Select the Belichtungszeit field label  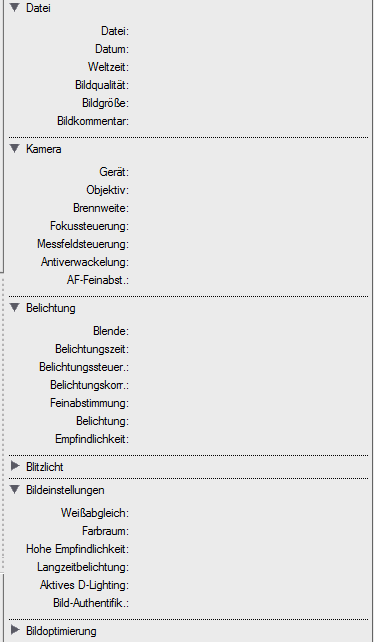(x=92, y=349)
